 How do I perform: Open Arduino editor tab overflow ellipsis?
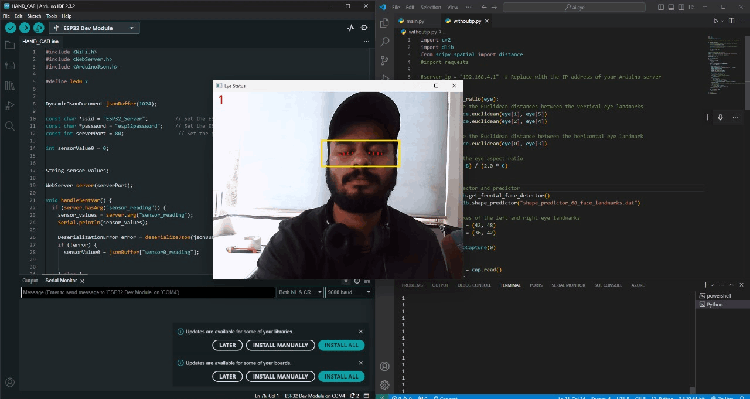(x=365, y=41)
